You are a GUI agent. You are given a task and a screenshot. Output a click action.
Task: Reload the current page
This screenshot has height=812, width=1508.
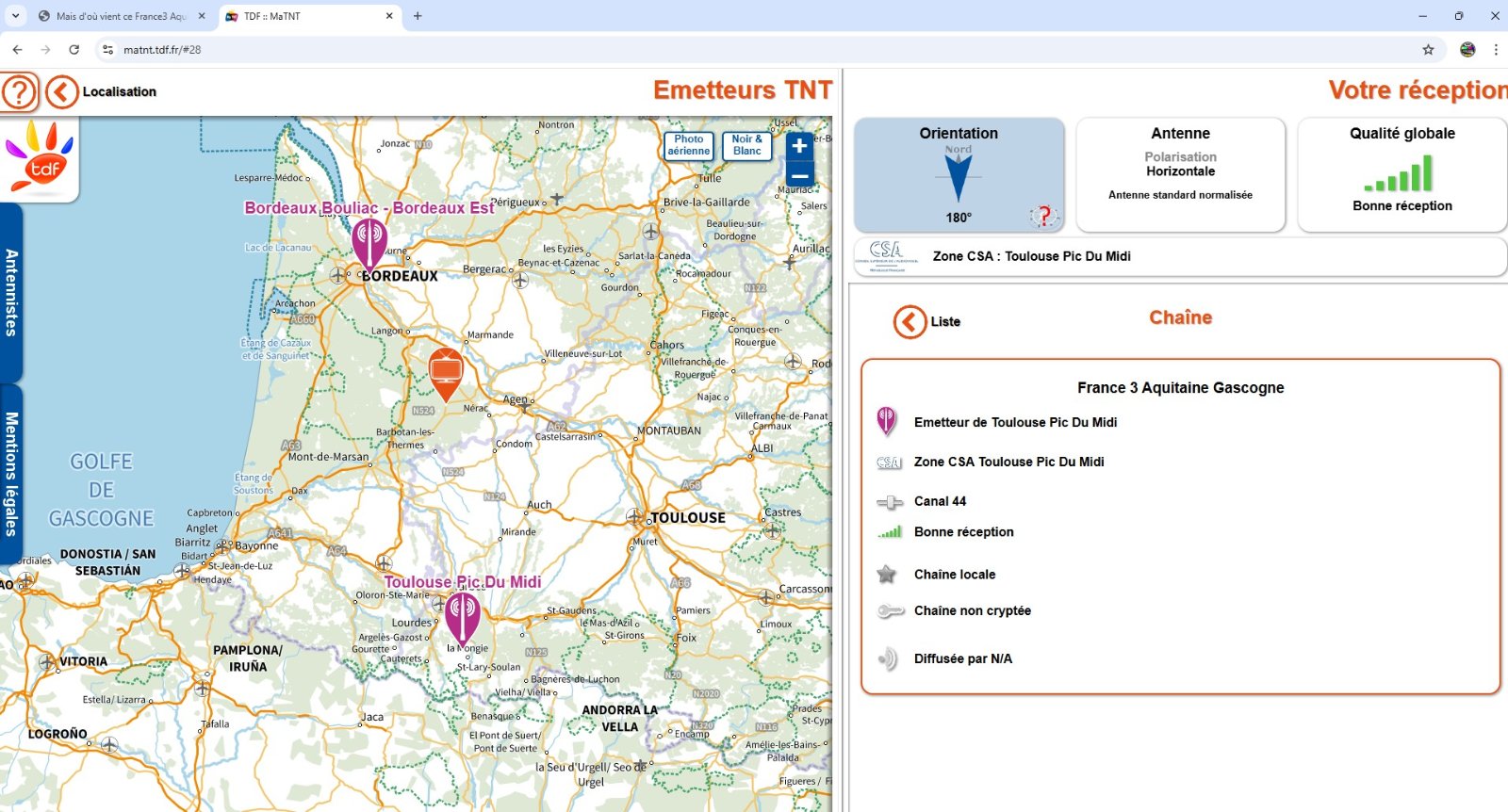coord(74,50)
